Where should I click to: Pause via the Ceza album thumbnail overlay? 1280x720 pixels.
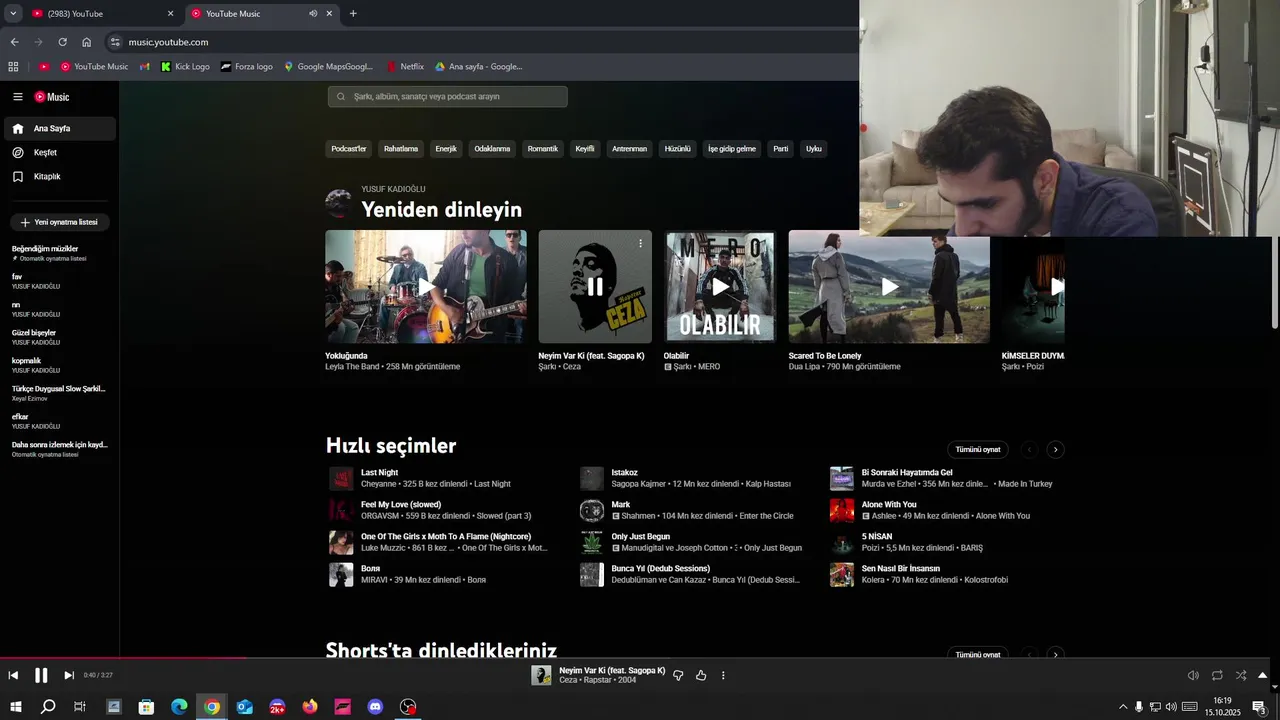[x=595, y=287]
